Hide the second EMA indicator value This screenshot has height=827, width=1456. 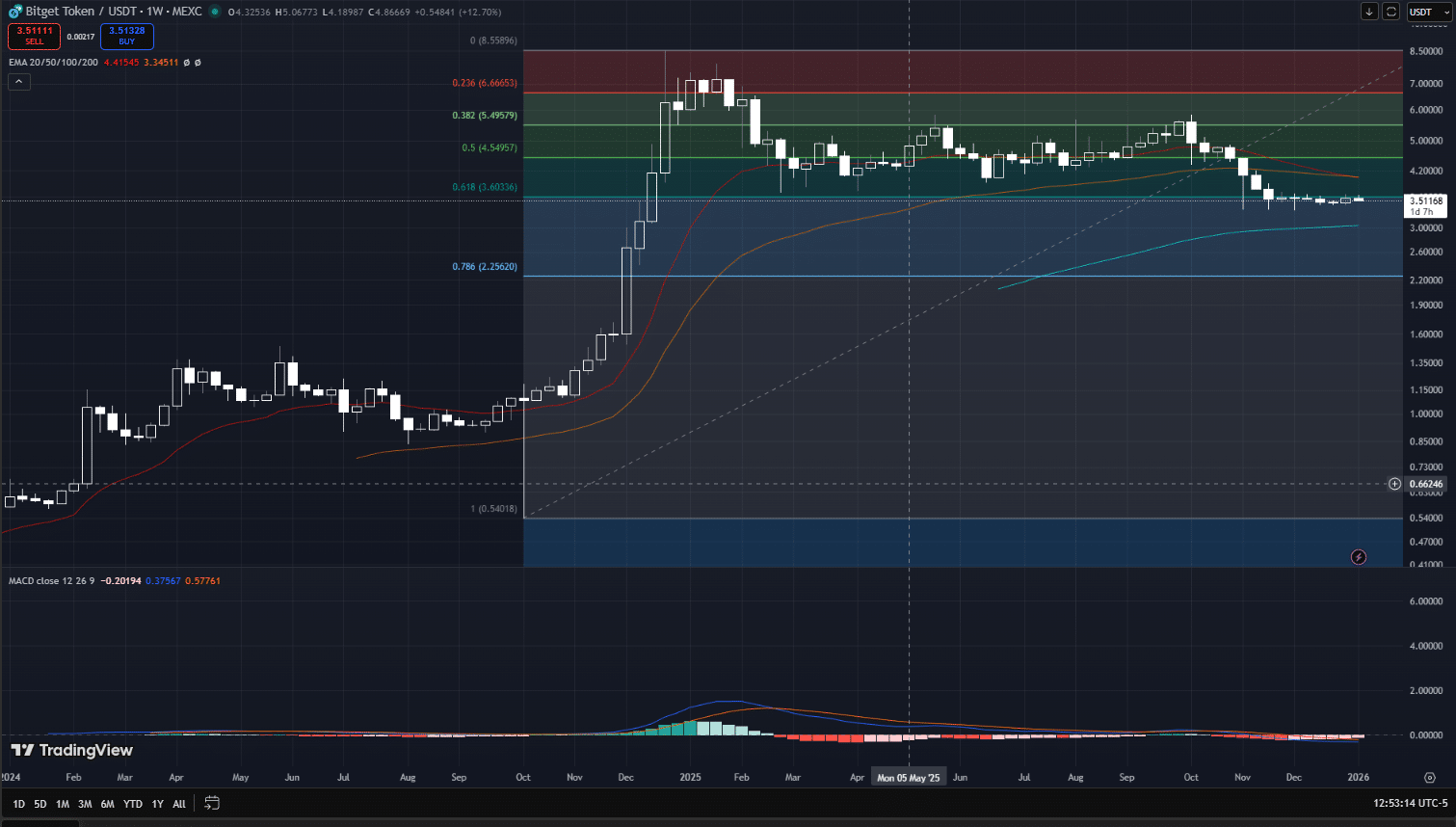click(198, 62)
